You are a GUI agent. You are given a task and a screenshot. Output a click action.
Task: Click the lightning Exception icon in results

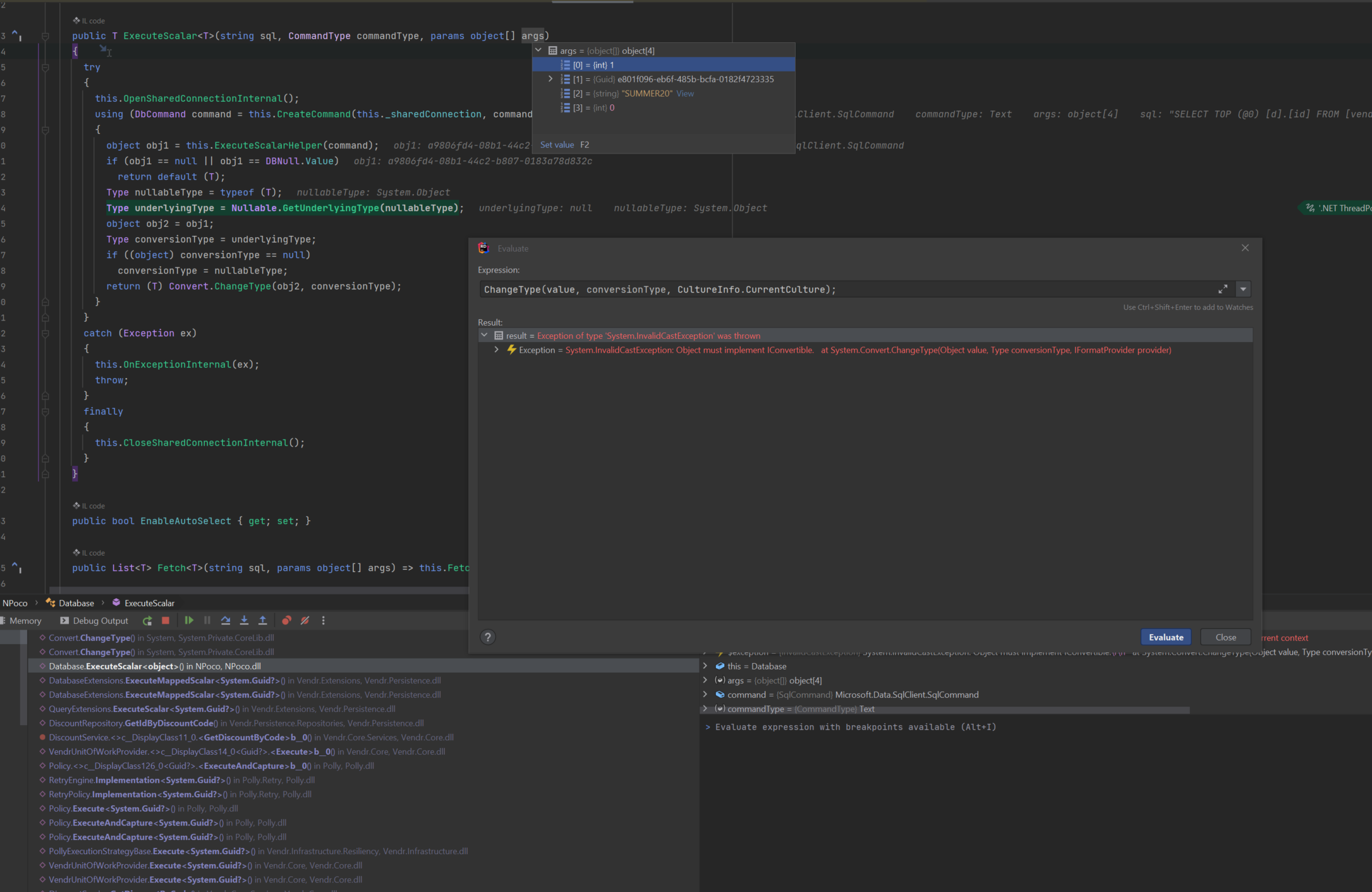[511, 350]
